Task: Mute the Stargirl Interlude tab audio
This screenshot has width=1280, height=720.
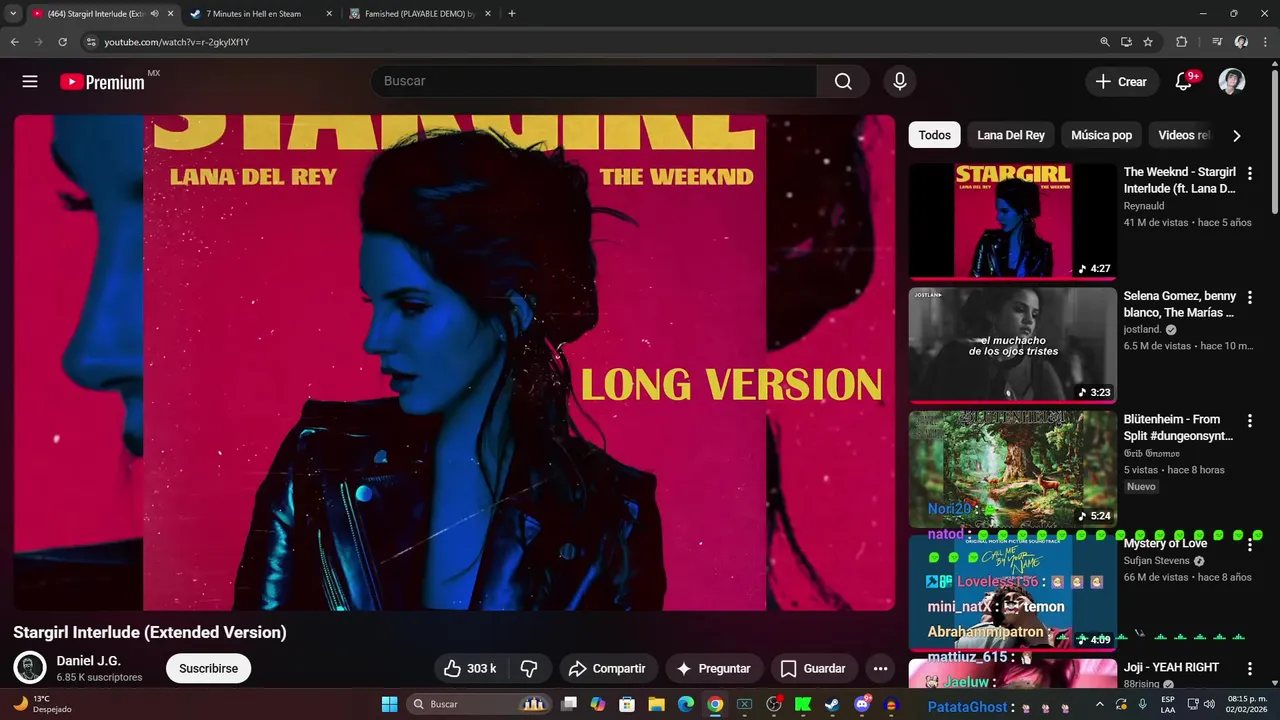Action: pos(154,14)
